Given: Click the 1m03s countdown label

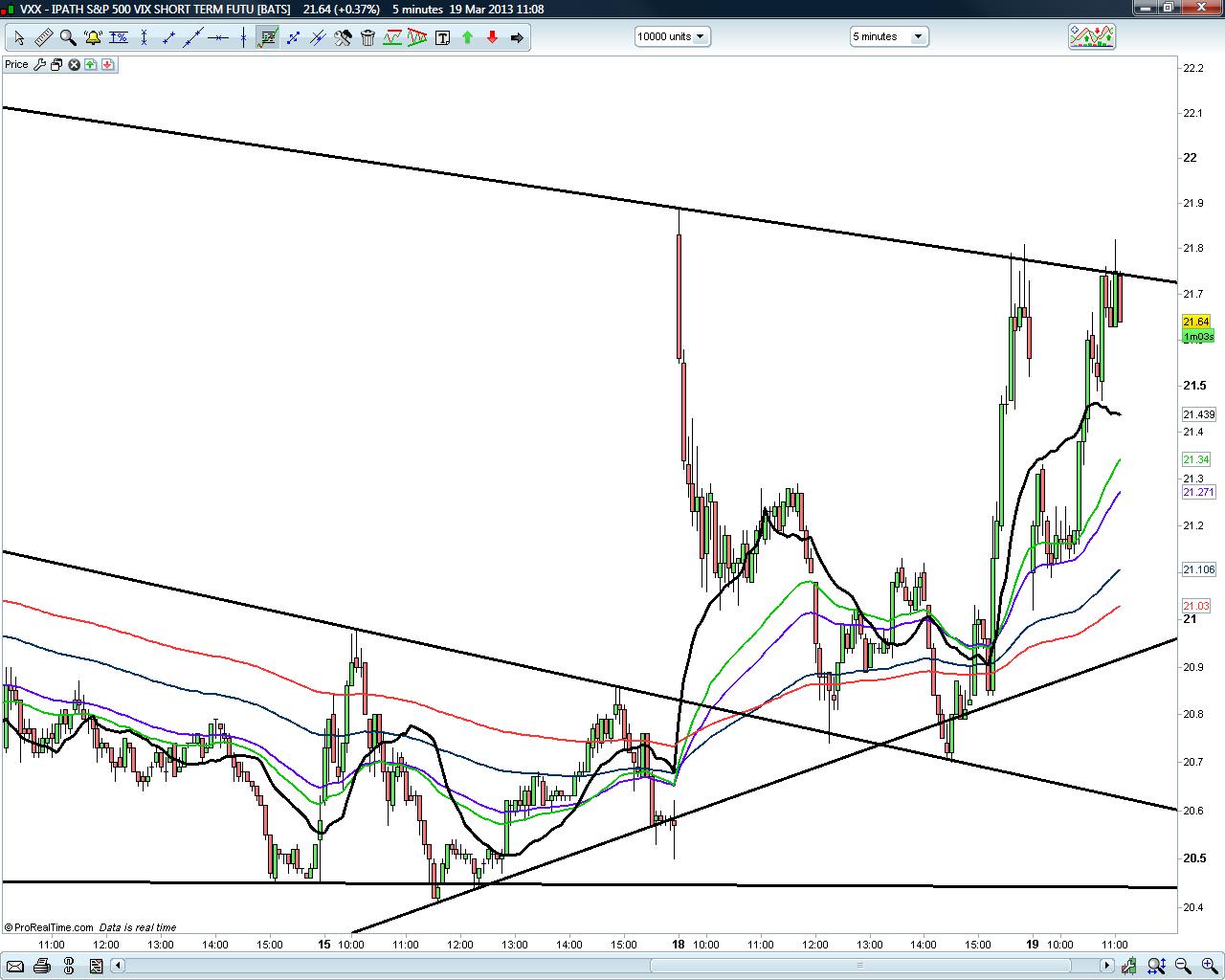Looking at the screenshot, I should tap(1199, 337).
